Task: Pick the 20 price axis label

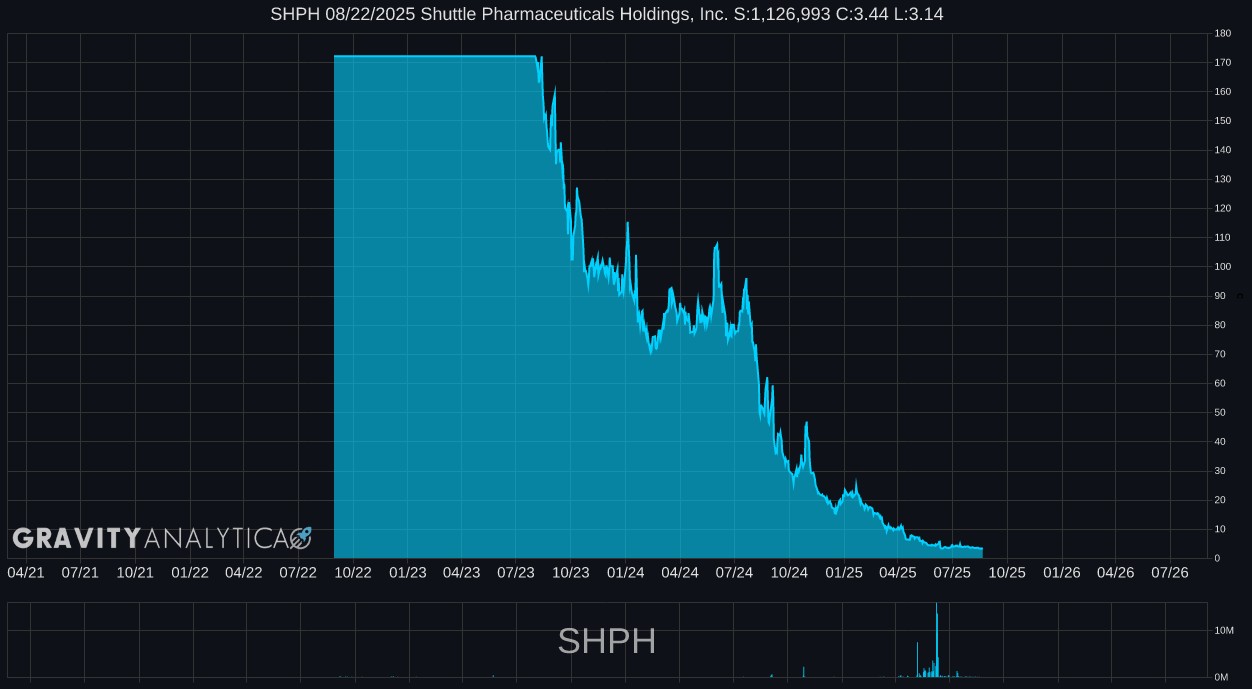Action: pyautogui.click(x=1219, y=500)
